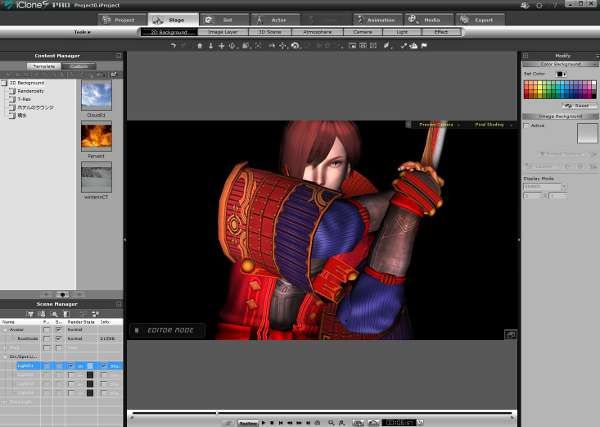
Task: Switch to the Project tab
Action: [122, 20]
